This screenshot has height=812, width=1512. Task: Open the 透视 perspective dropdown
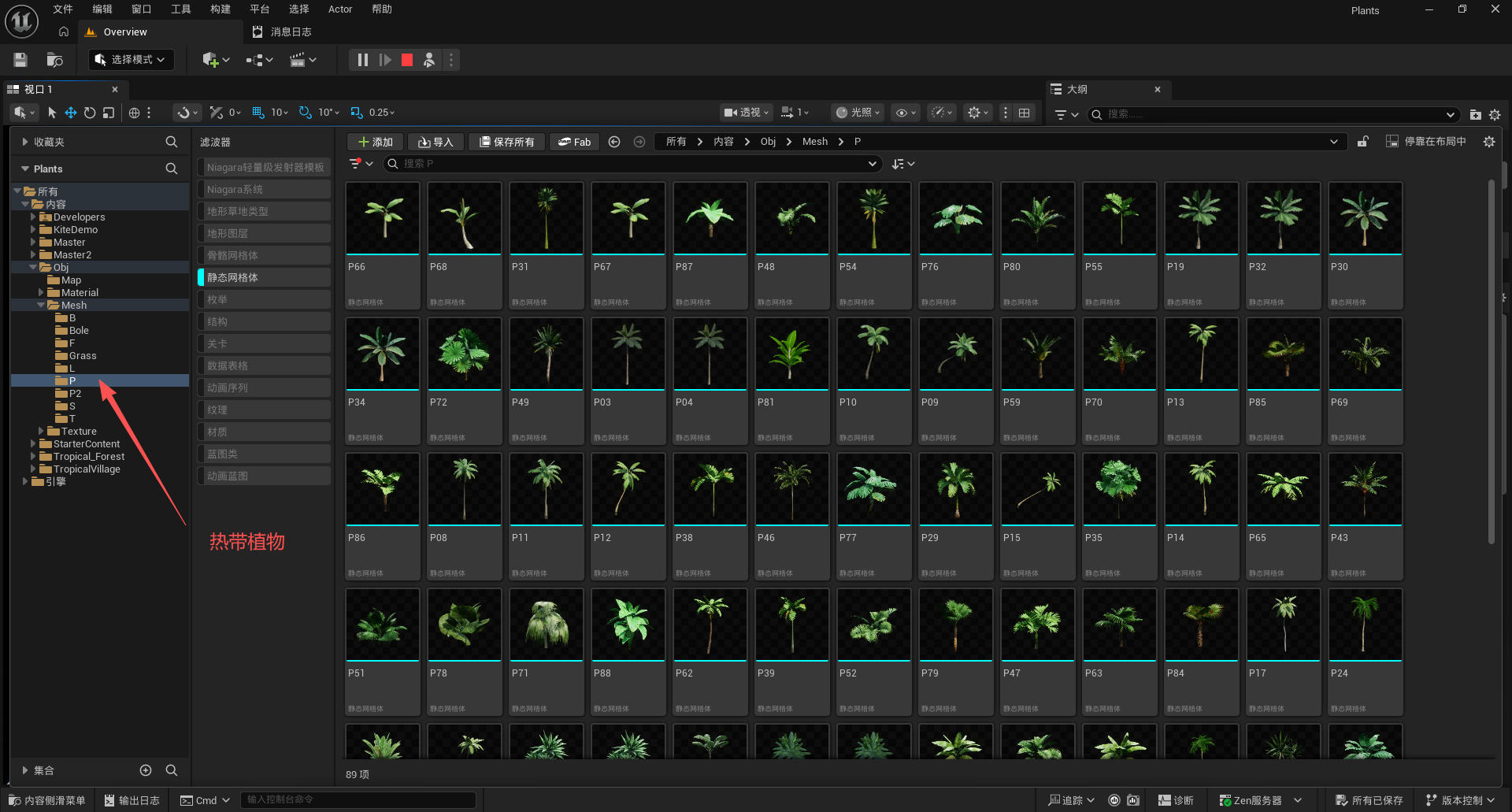[747, 113]
